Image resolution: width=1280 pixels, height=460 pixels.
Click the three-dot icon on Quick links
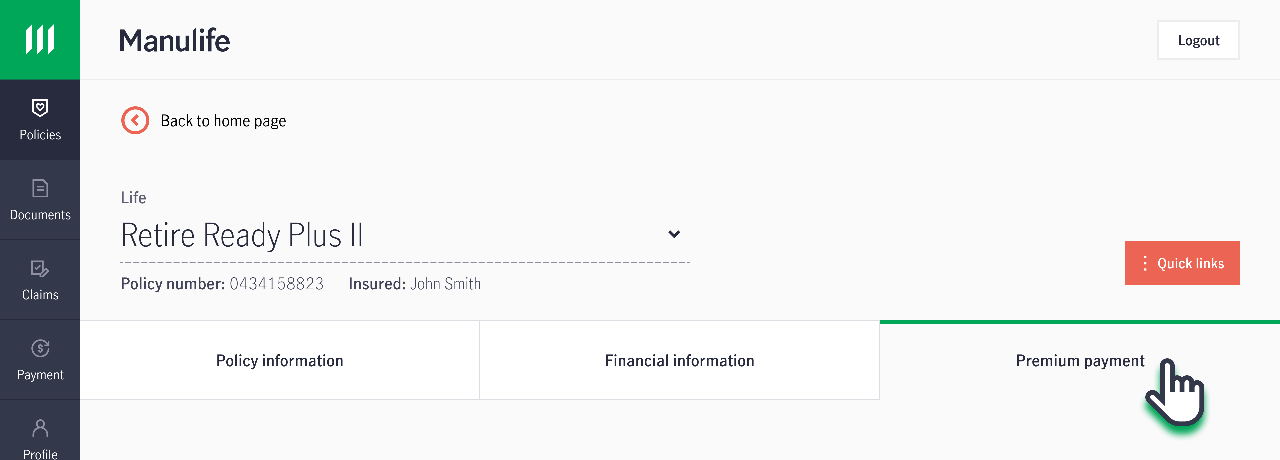click(x=1145, y=263)
